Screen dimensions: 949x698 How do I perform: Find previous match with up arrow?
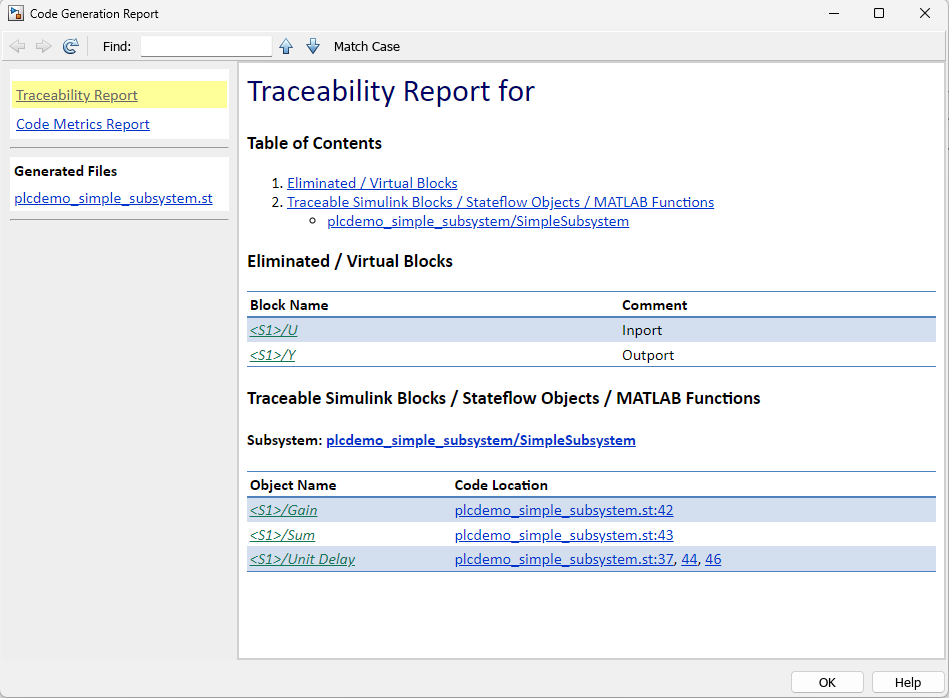pyautogui.click(x=286, y=46)
